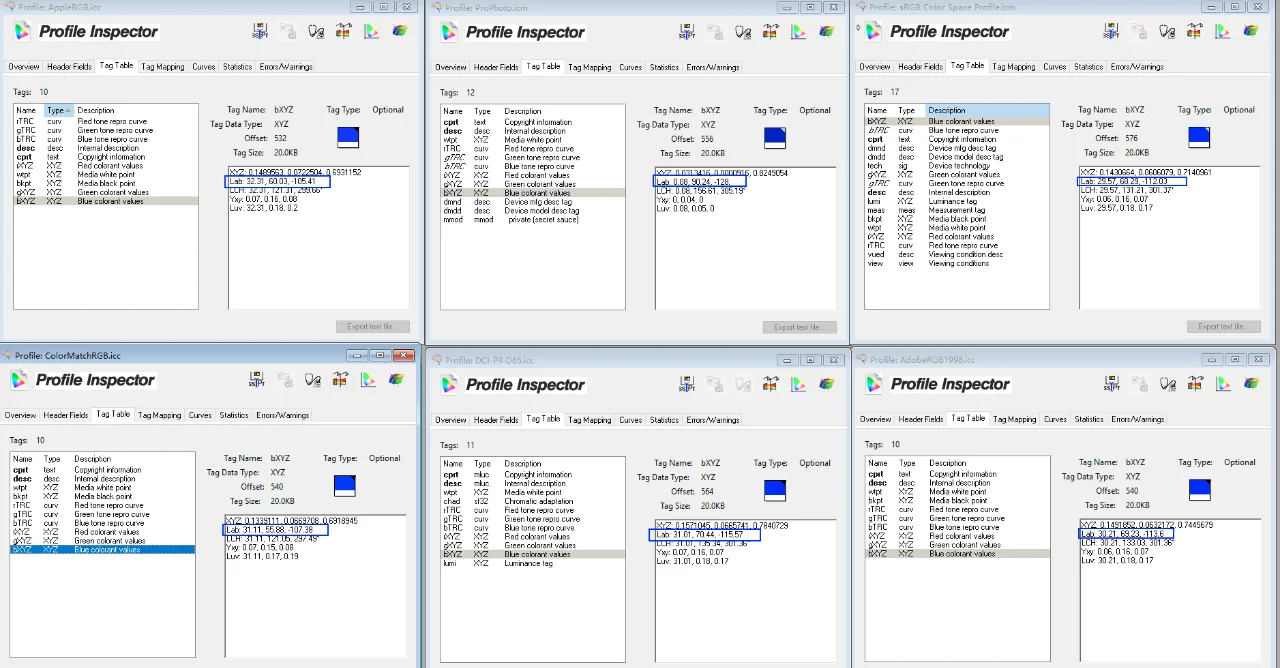The width and height of the screenshot is (1280, 668).
Task: Open the 2D gamut graph icon in ProPhoto window
Action: click(798, 32)
